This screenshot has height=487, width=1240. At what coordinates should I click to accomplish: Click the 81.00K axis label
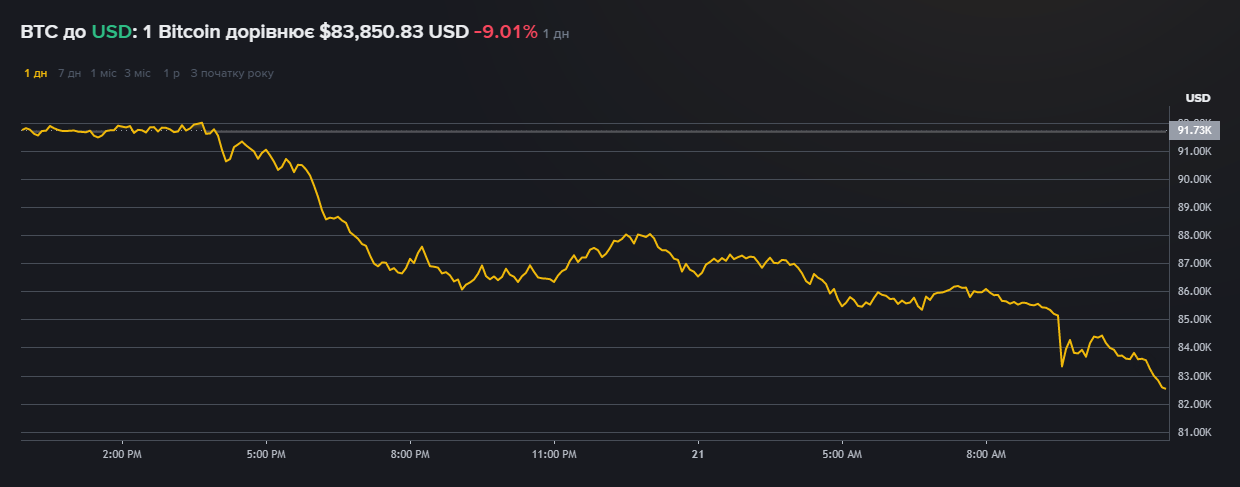click(x=1195, y=432)
